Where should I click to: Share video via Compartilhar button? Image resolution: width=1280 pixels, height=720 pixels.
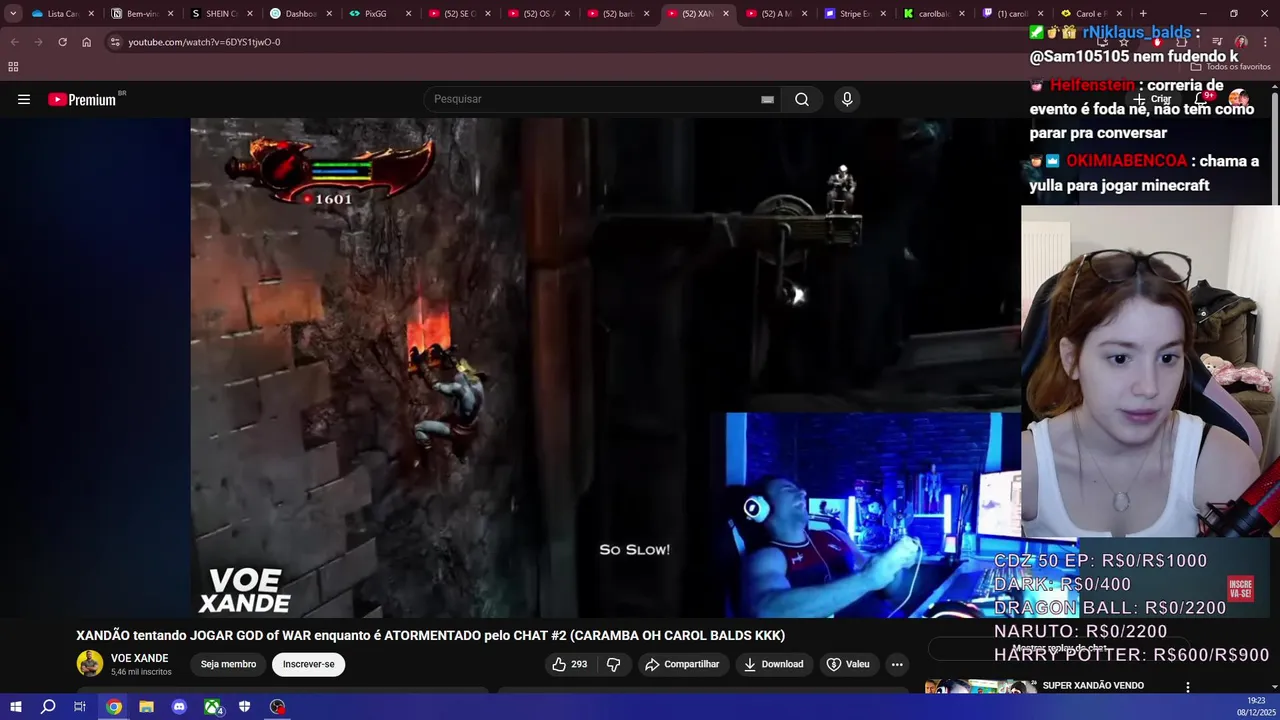click(682, 664)
